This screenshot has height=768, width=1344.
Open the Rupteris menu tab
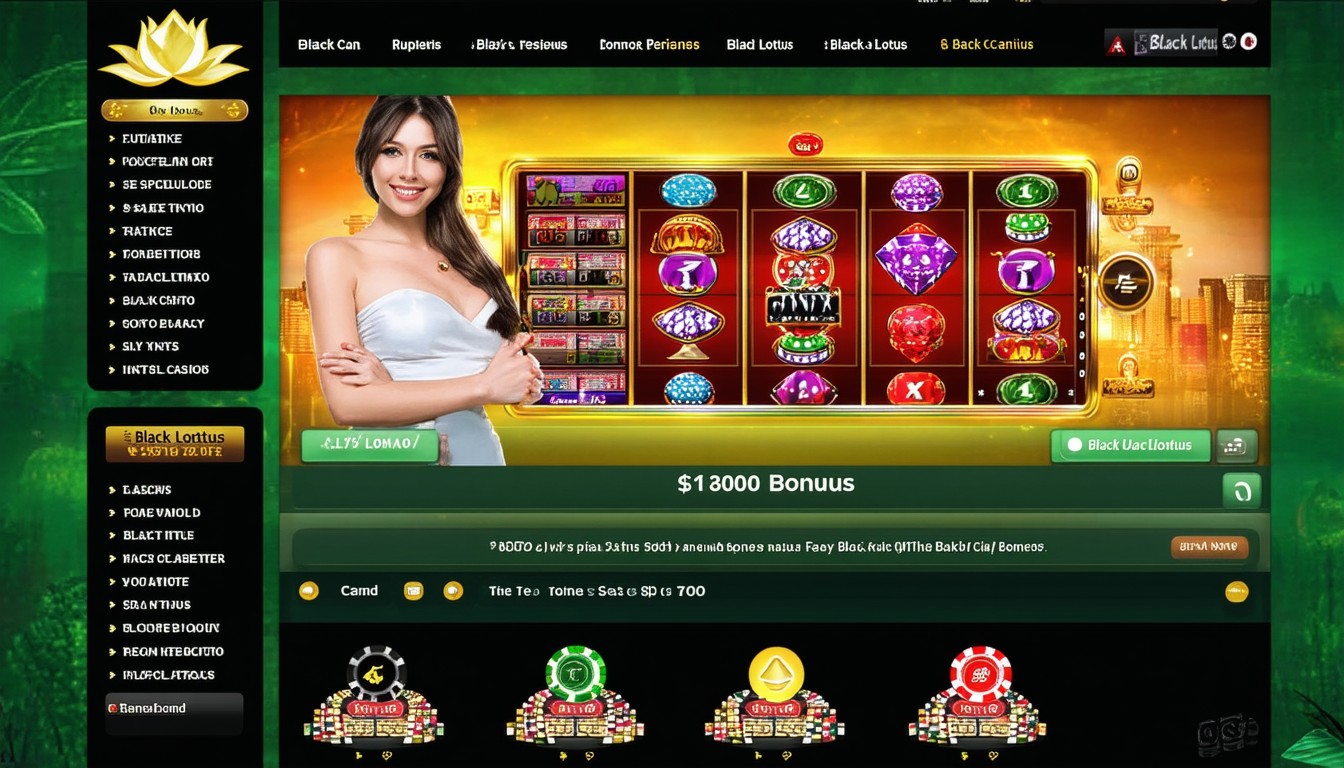point(417,45)
